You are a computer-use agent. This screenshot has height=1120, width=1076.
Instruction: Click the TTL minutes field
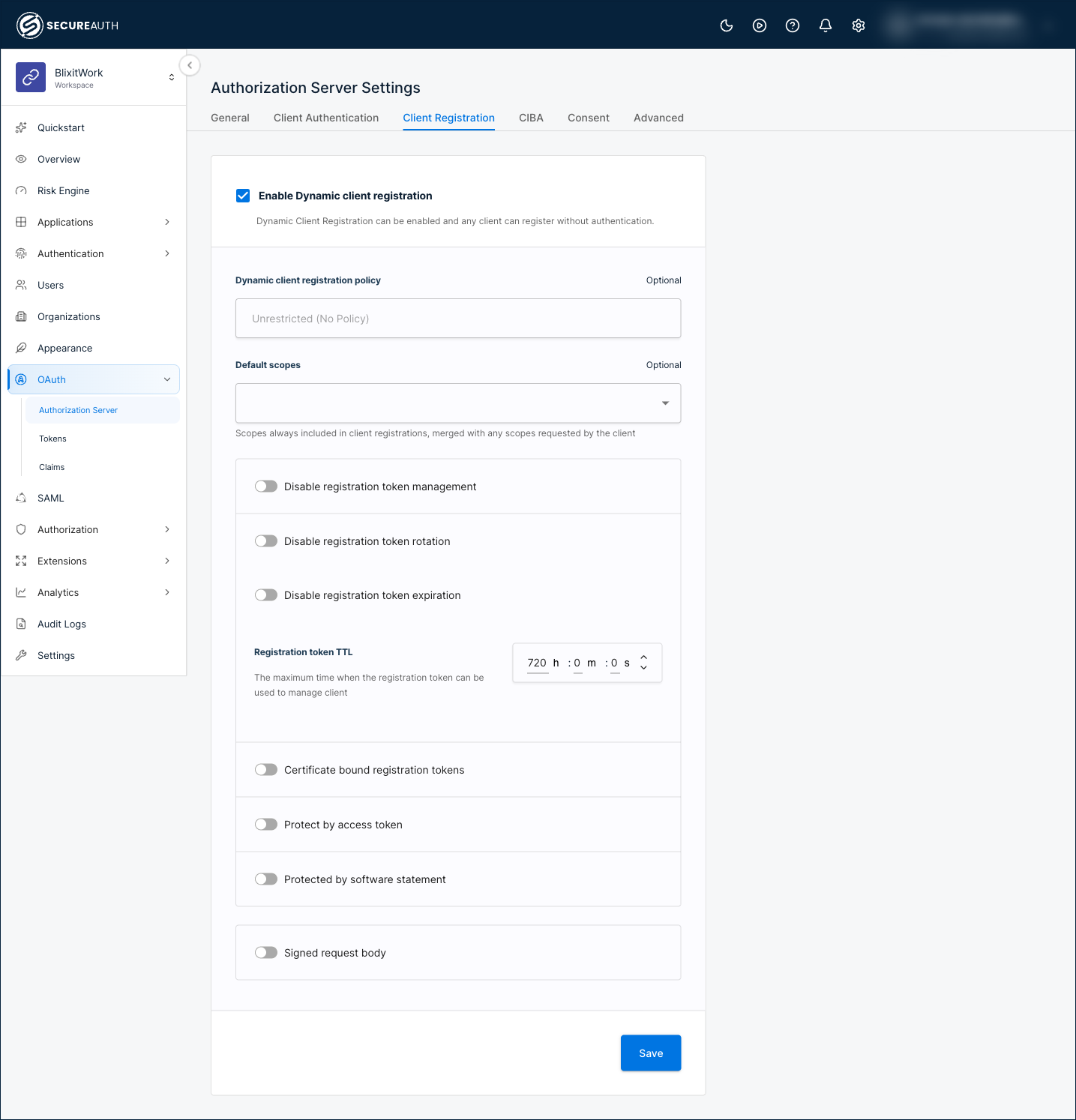click(577, 663)
